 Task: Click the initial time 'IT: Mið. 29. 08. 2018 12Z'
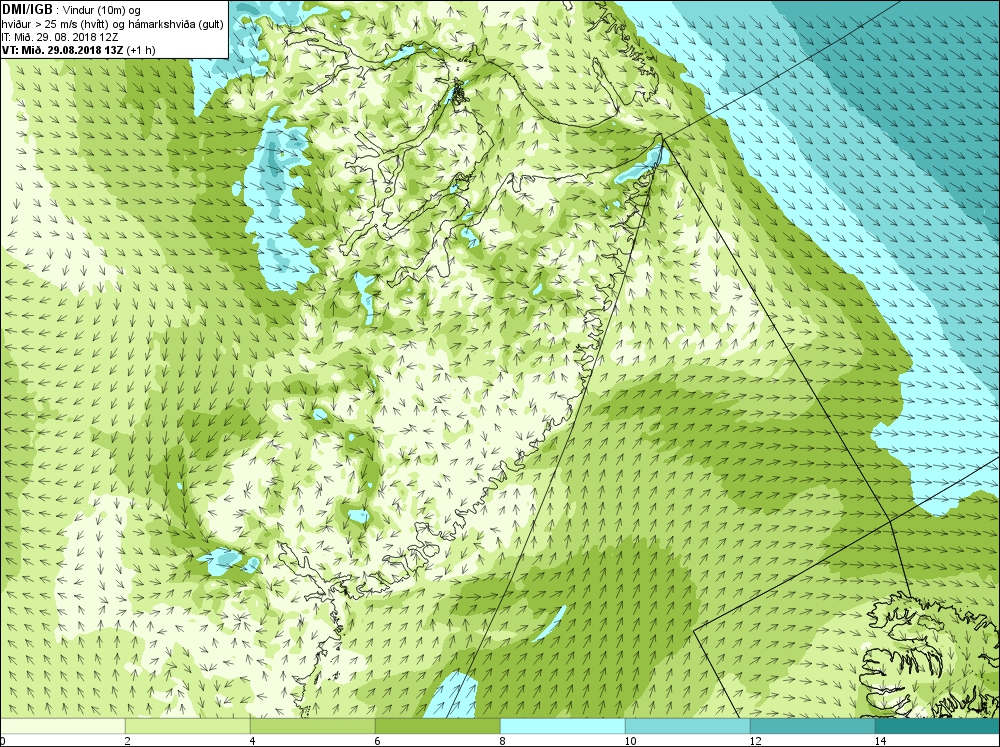coord(60,37)
